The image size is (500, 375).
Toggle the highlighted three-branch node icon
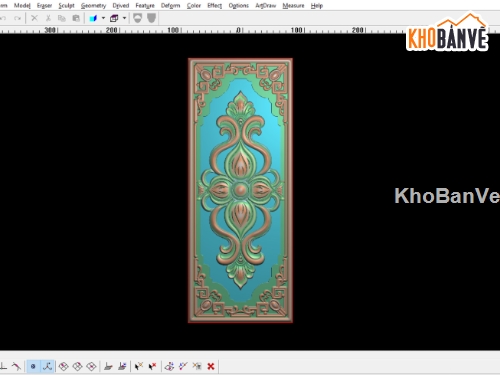pyautogui.click(x=47, y=366)
